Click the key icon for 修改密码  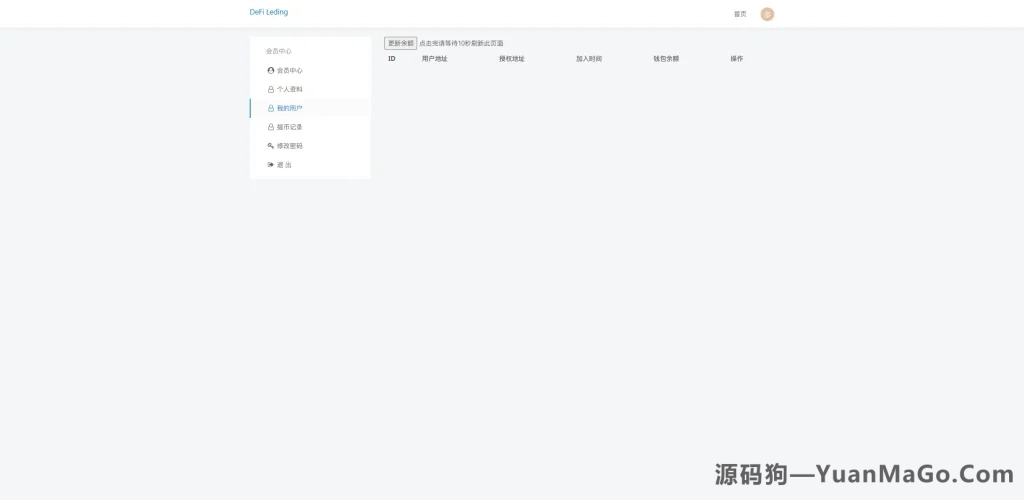coord(271,146)
